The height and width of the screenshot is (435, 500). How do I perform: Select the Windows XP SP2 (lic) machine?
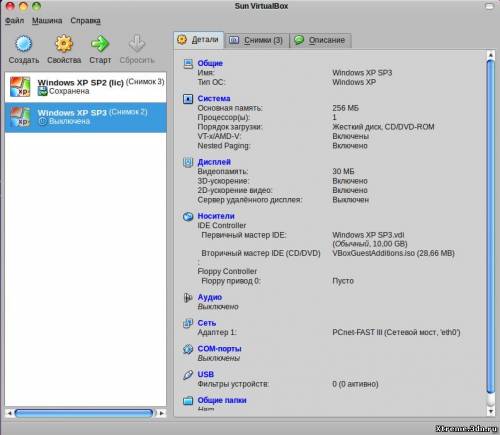[86, 87]
